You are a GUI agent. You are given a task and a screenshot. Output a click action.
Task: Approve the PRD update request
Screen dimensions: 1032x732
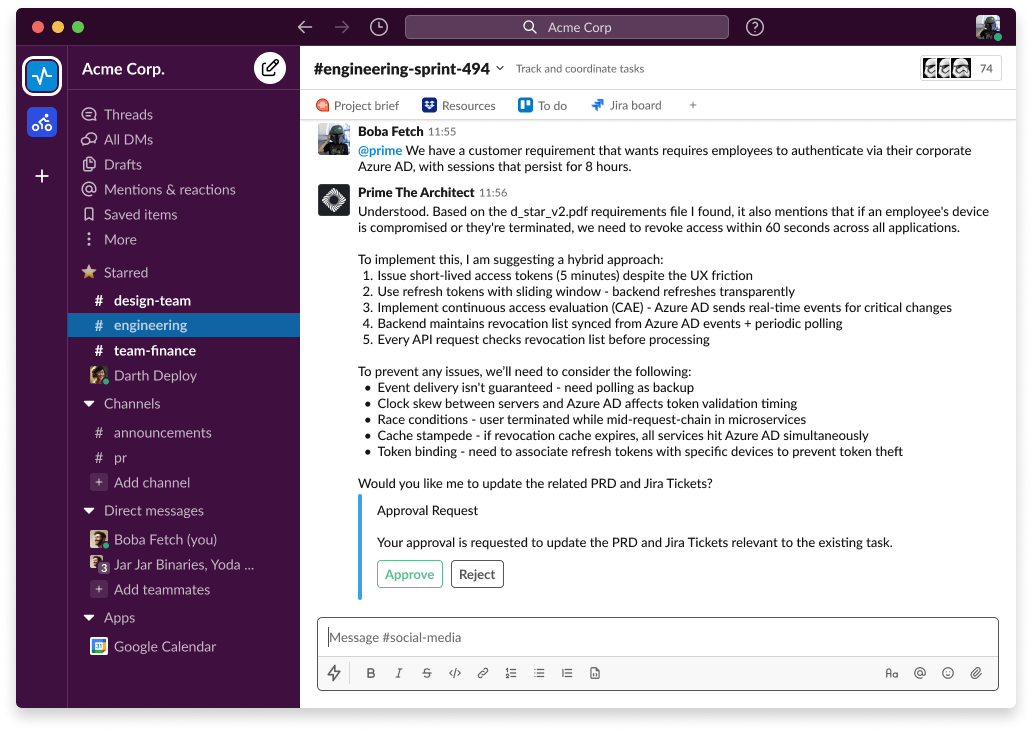[409, 574]
